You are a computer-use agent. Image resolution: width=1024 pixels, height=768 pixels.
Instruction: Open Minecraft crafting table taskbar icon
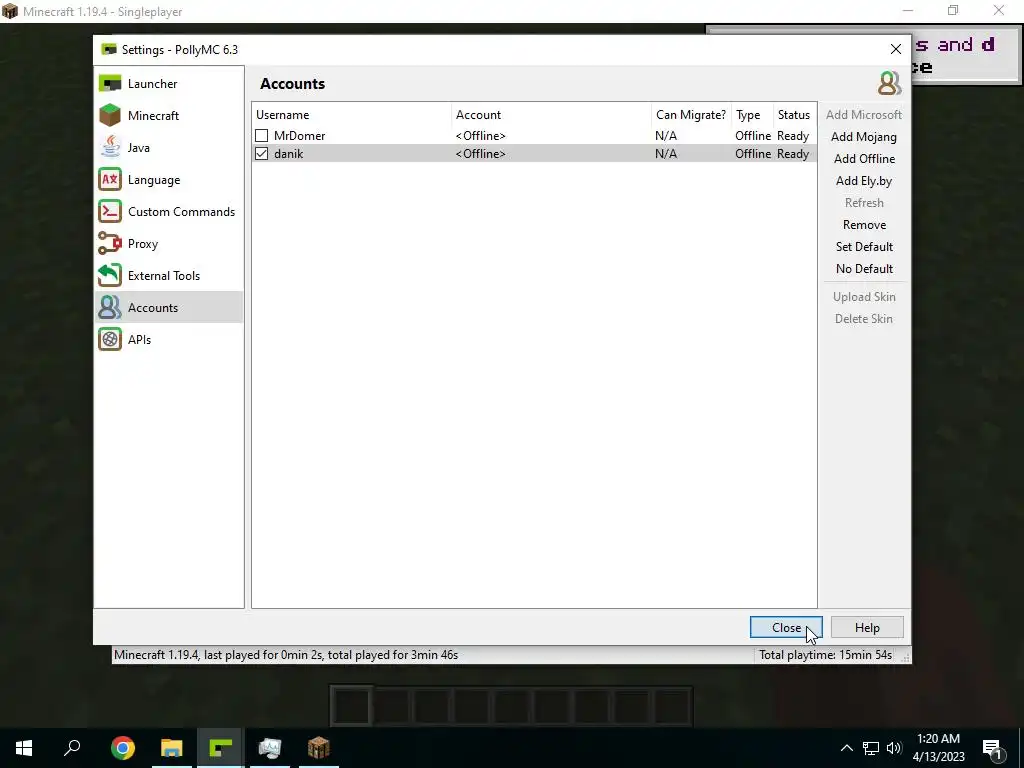(x=319, y=748)
